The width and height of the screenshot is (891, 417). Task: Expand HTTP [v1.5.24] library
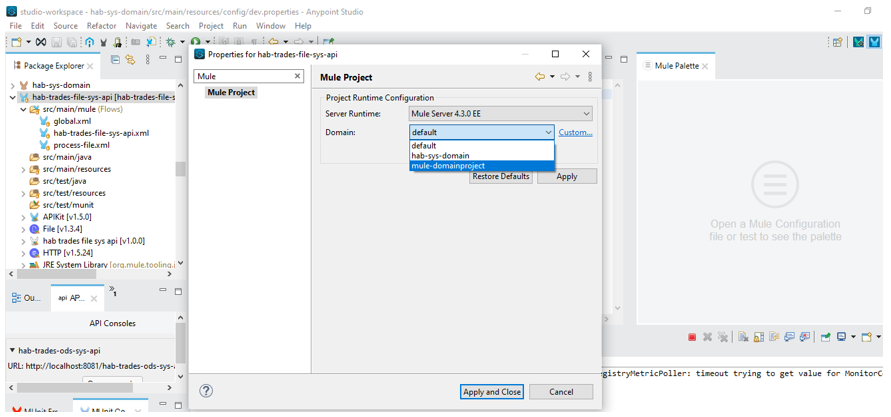point(23,253)
